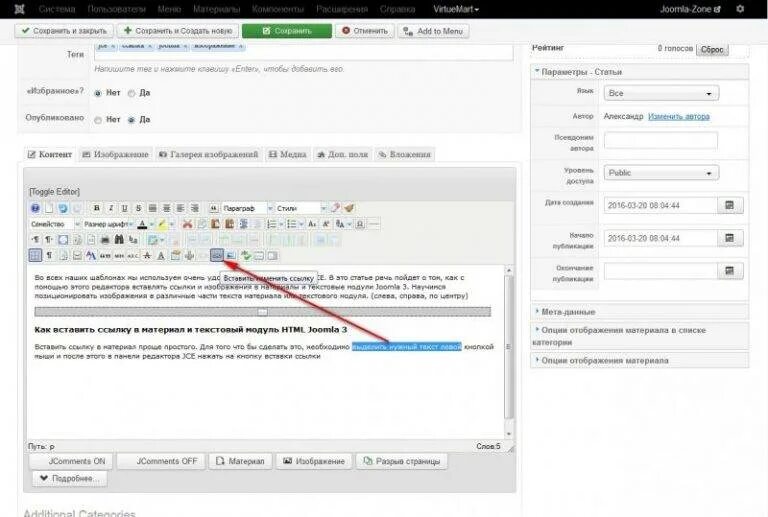Apply bold formatting with B icon
The height and width of the screenshot is (517, 768).
point(97,208)
